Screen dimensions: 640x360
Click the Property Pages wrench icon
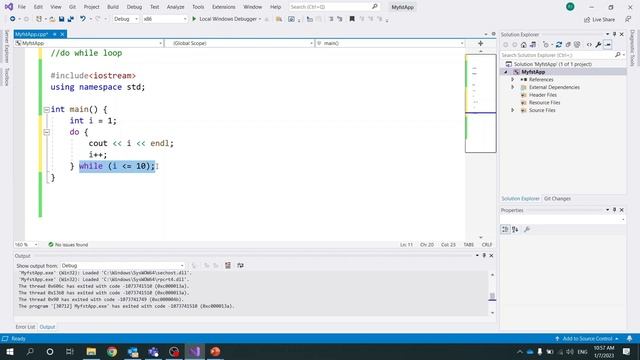click(x=527, y=229)
